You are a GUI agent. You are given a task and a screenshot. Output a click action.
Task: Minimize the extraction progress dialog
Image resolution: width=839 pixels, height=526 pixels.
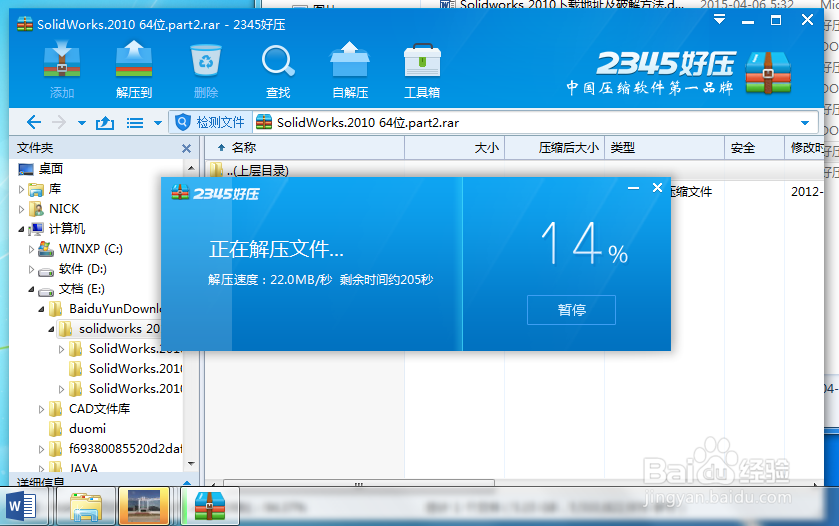click(634, 188)
